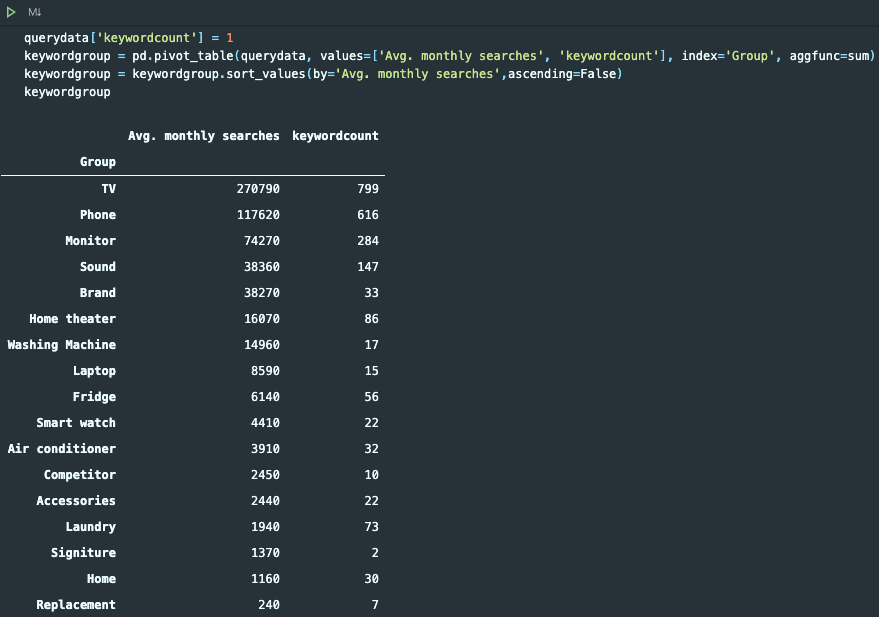The height and width of the screenshot is (617, 879).
Task: Click keywordcount 7 in the Replacement row
Action: point(375,605)
